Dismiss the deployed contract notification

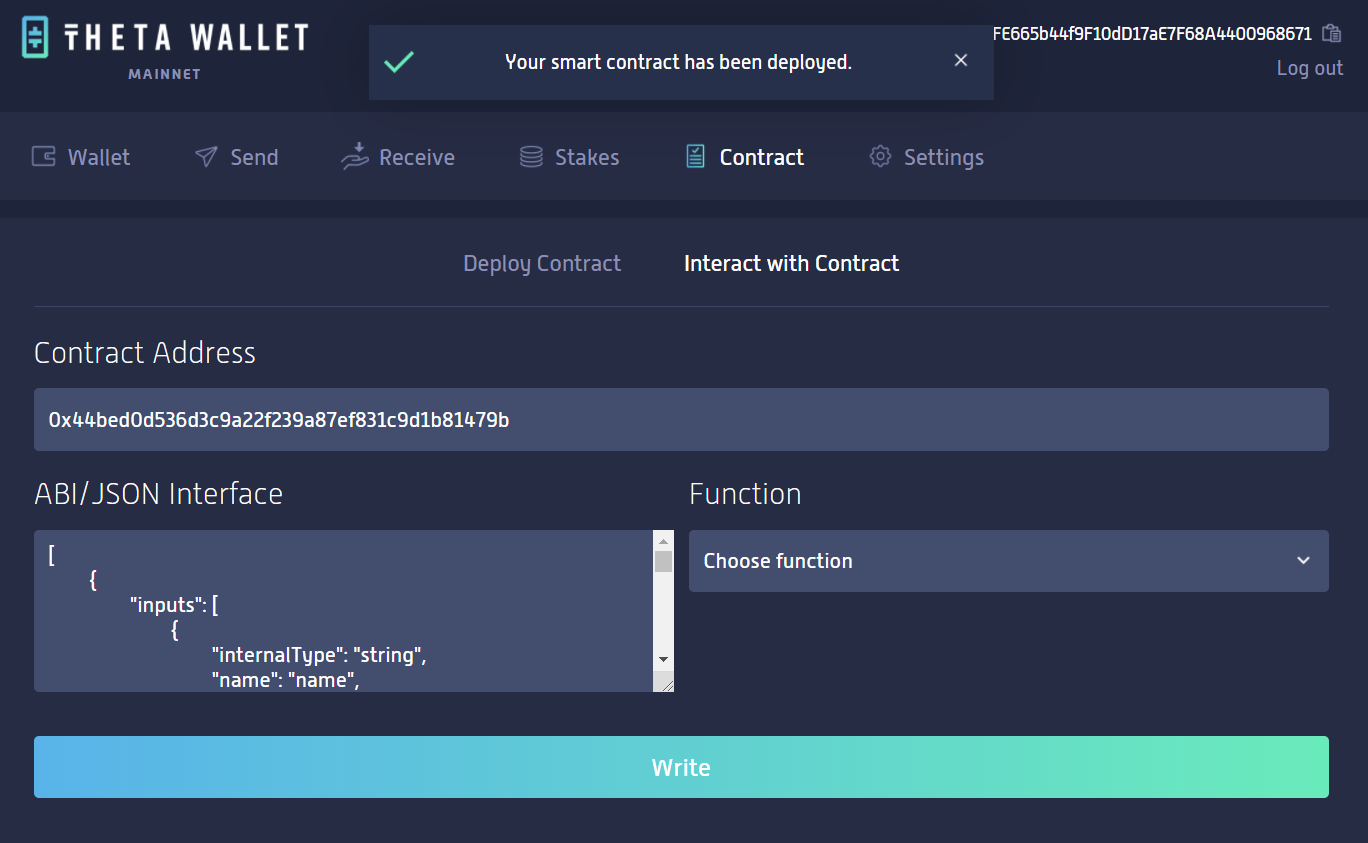pos(961,61)
